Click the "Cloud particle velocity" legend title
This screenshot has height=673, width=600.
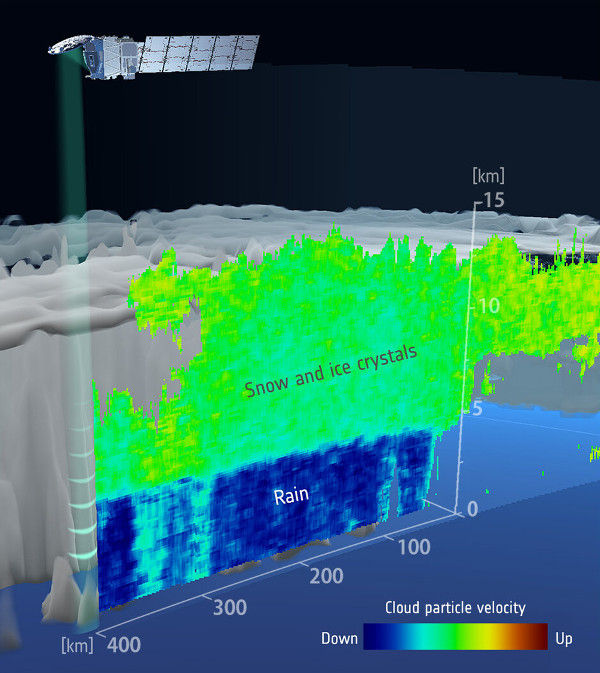coord(455,608)
